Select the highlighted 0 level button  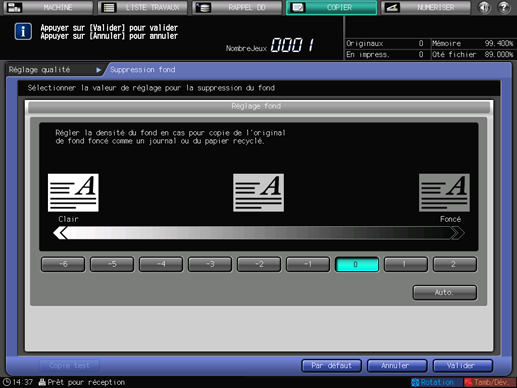point(357,264)
